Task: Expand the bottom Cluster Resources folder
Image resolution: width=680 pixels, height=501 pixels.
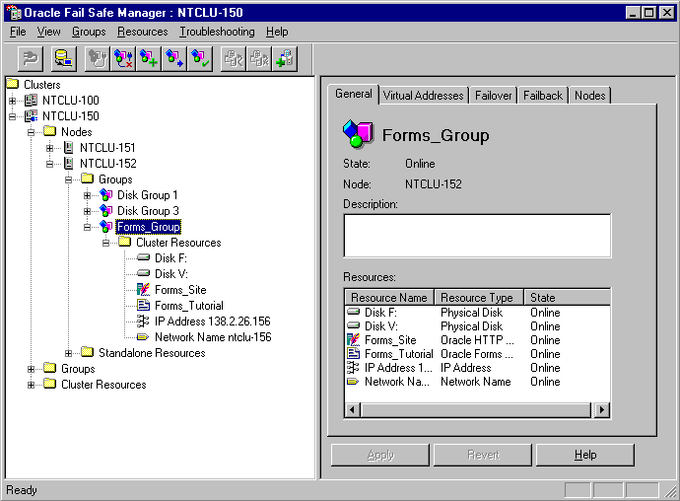Action: pyautogui.click(x=31, y=385)
